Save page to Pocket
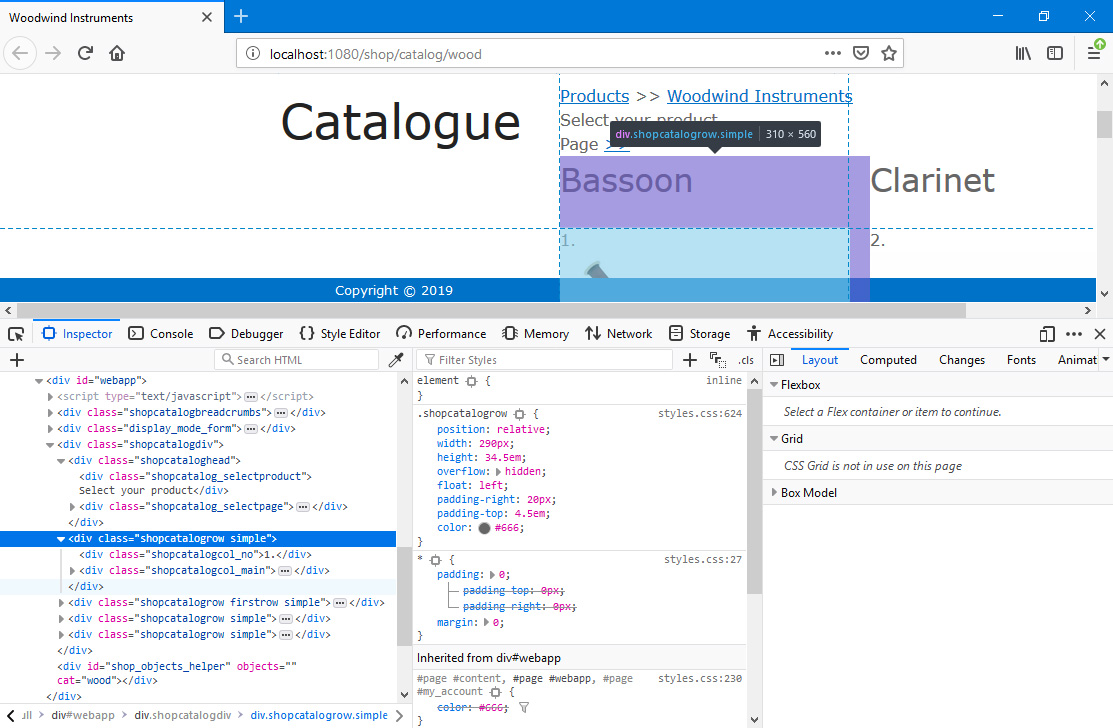This screenshot has width=1113, height=728. (861, 53)
